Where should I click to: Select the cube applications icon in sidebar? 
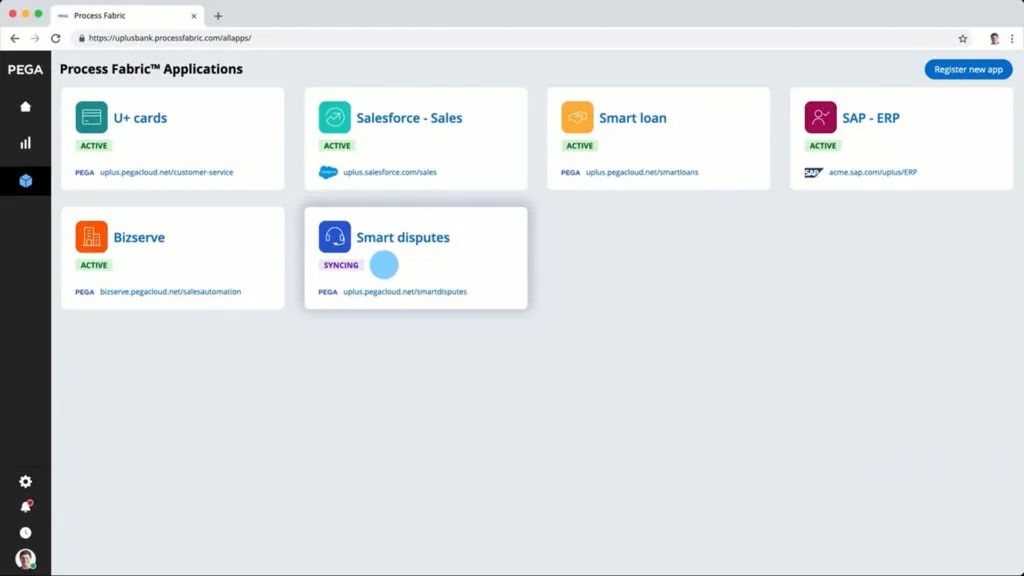(x=25, y=181)
